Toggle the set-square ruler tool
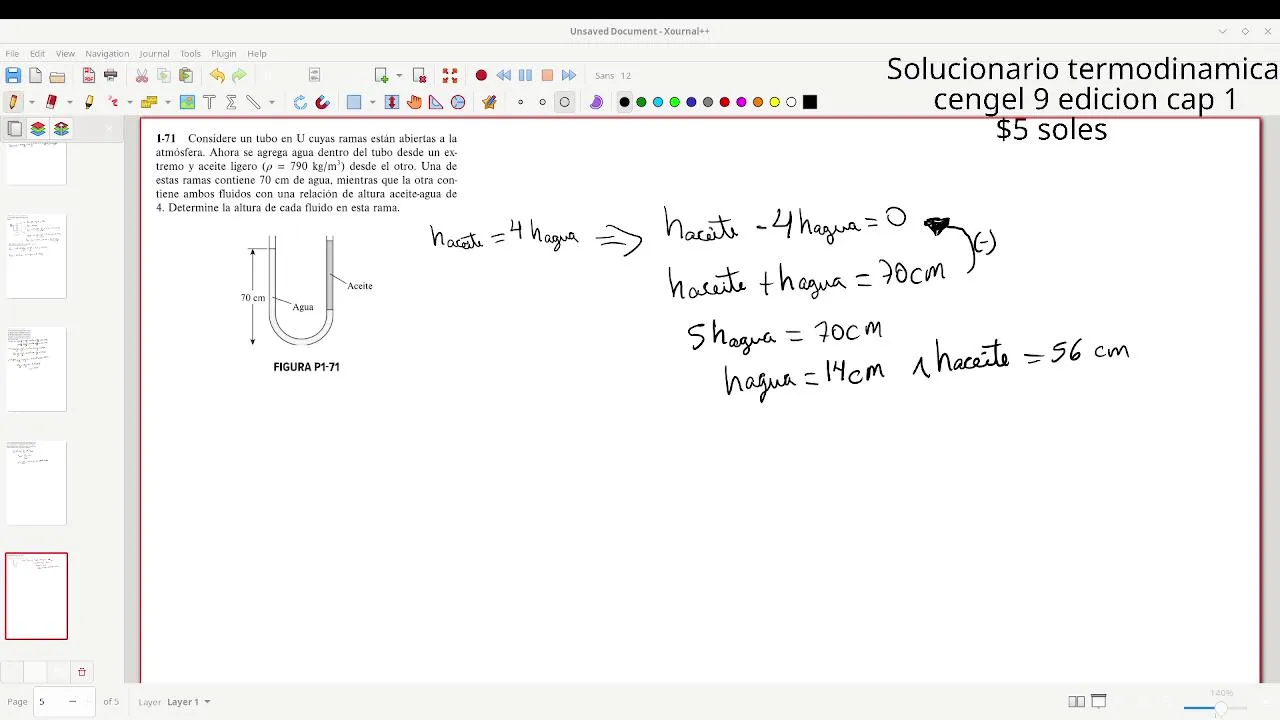The height and width of the screenshot is (720, 1280). (x=436, y=102)
